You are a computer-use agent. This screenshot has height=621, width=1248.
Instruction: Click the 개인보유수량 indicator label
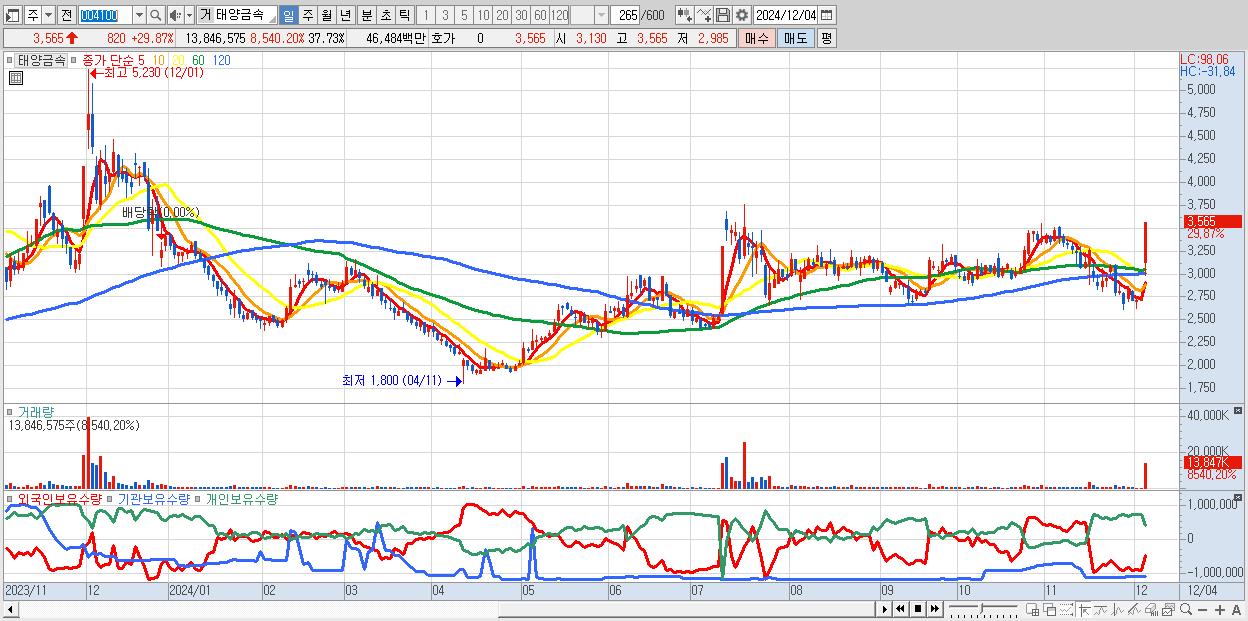(x=241, y=498)
